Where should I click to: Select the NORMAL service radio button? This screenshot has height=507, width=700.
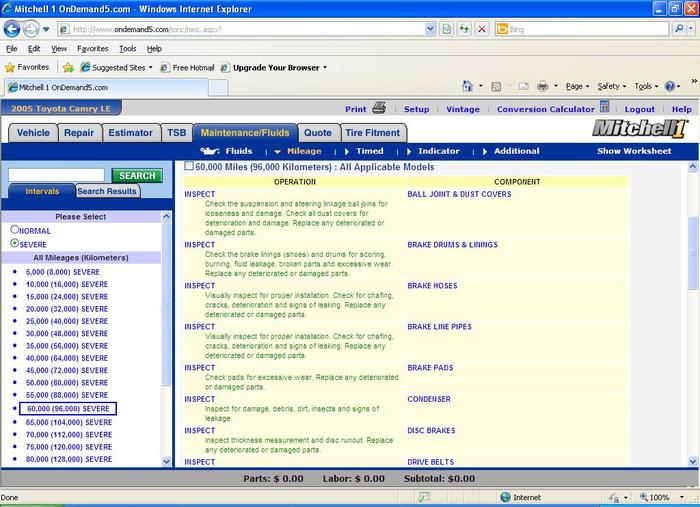coord(14,230)
